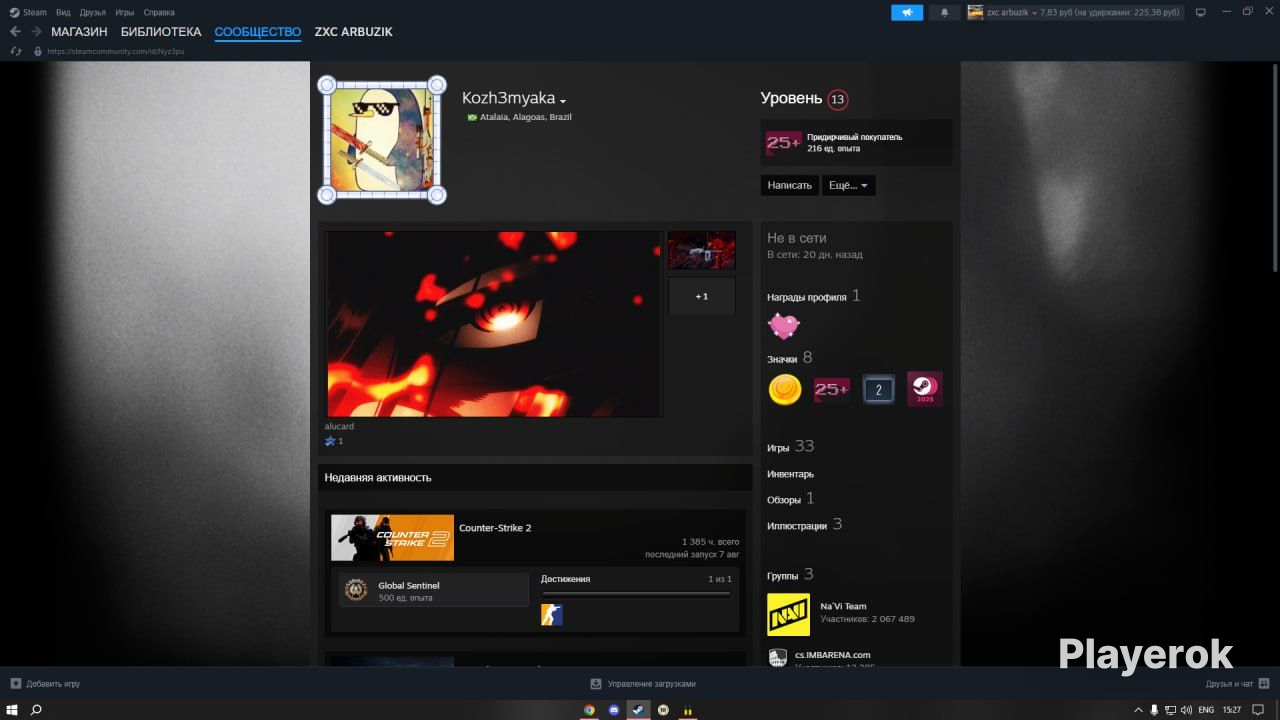Open Друзья и чат panel
1280x720 pixels.
[x=1236, y=684]
